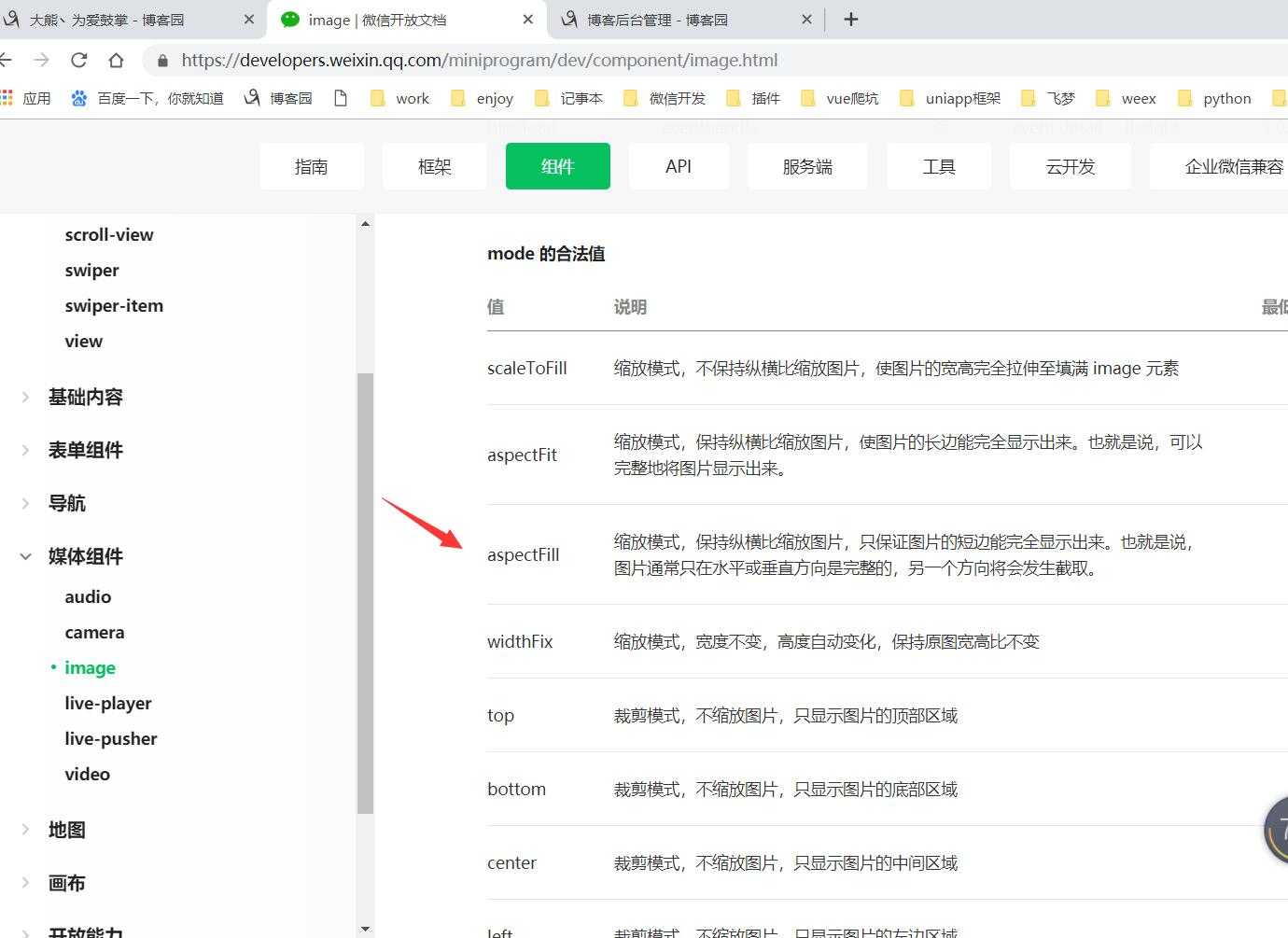
Task: Open the swiper component page
Action: tap(91, 271)
